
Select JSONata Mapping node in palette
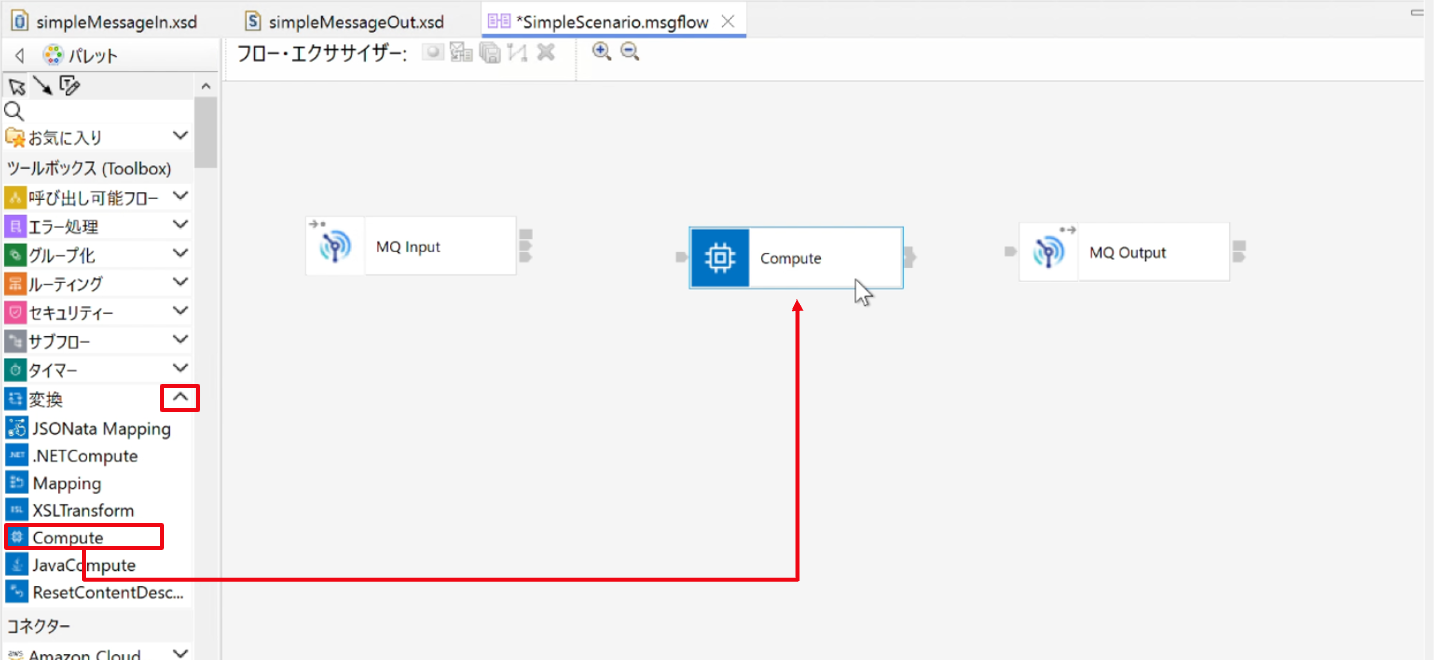[88, 429]
